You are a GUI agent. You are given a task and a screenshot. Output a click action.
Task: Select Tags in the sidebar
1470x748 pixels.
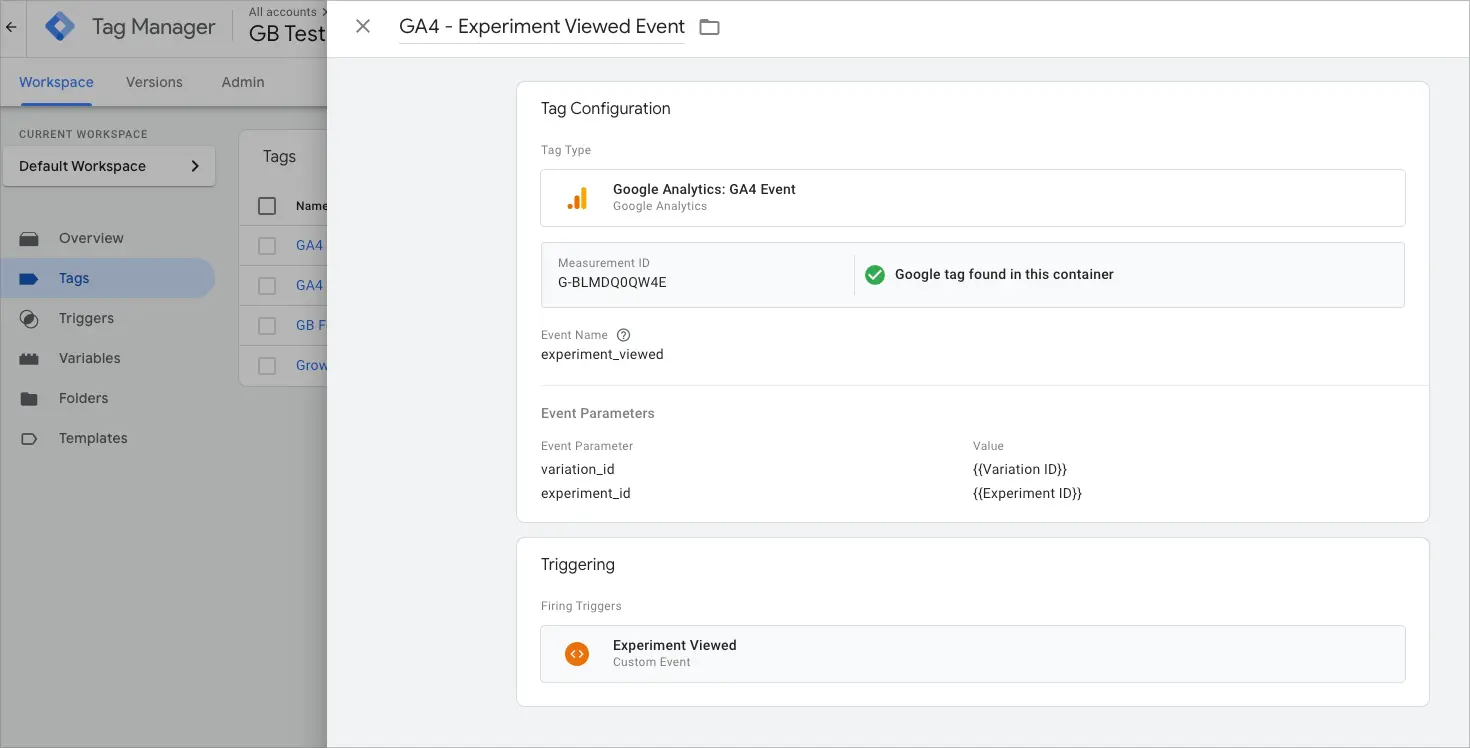(x=107, y=278)
